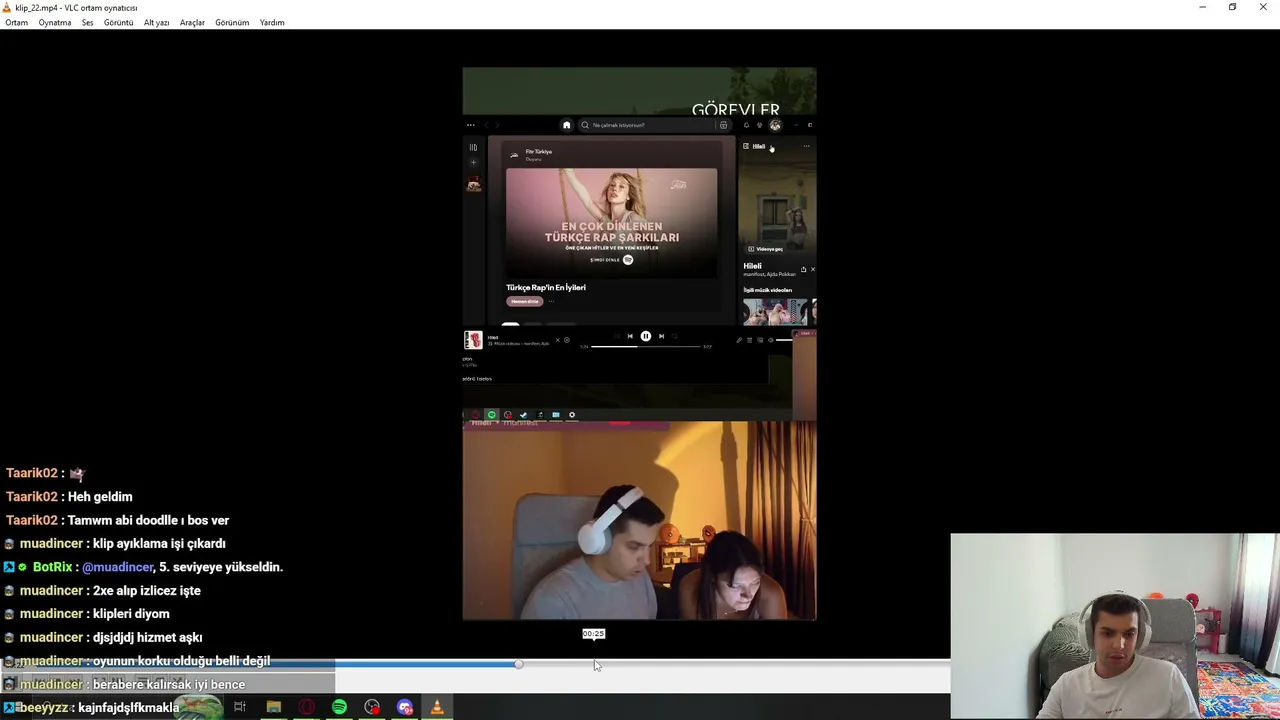Screen dimensions: 1280x720
Task: Restore down the VLC window
Action: [1232, 7]
